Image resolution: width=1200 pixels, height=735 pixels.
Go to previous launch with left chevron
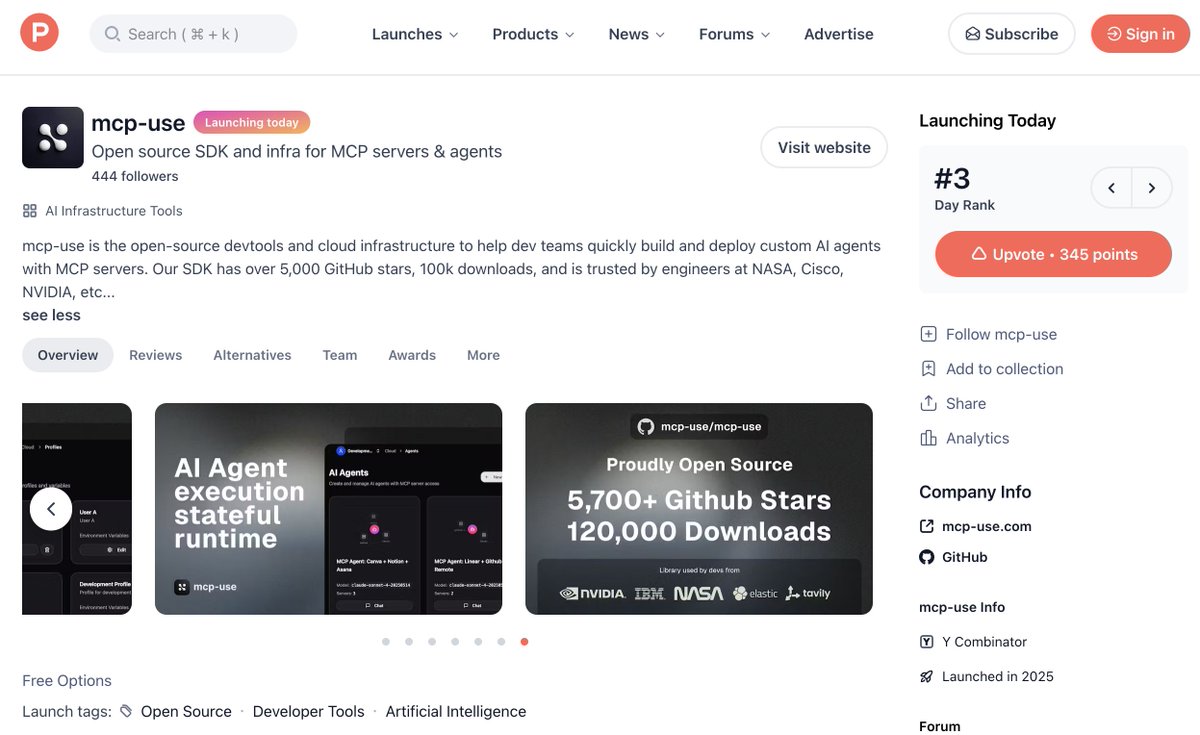coord(1111,187)
